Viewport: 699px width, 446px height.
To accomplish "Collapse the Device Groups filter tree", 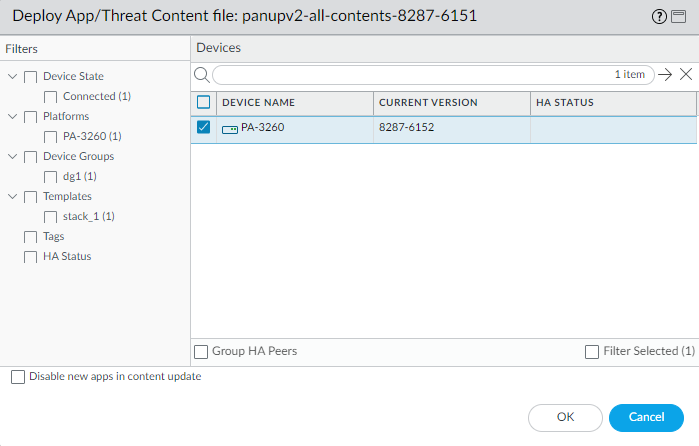I will [12, 157].
